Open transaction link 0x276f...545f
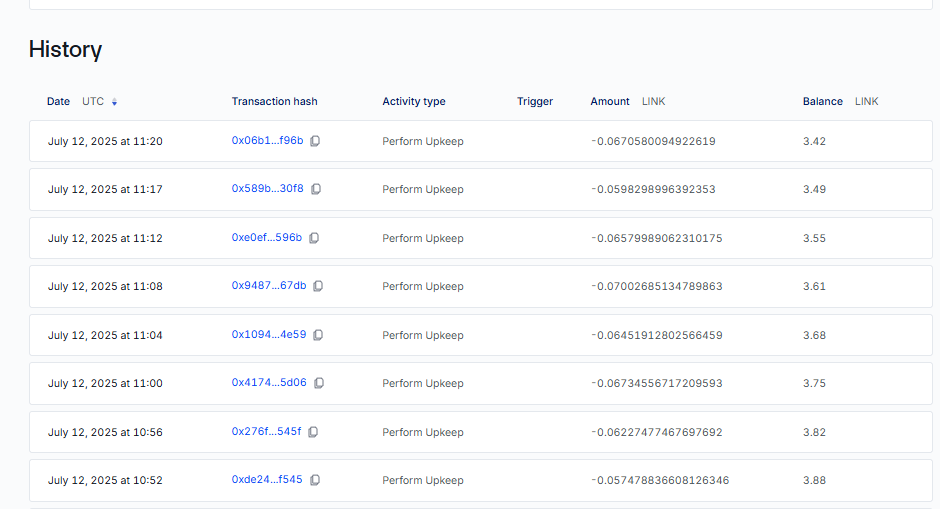This screenshot has height=509, width=940. (266, 431)
